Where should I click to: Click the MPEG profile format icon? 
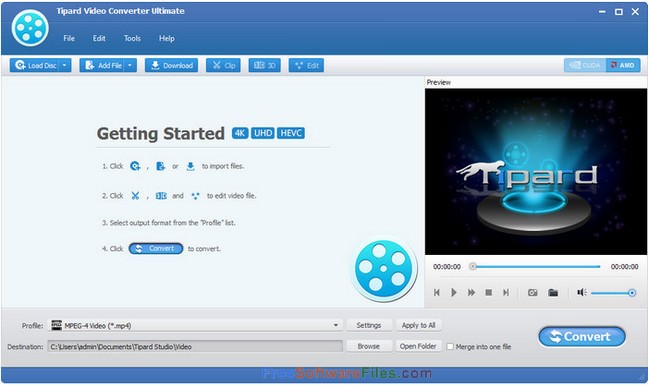(56, 325)
